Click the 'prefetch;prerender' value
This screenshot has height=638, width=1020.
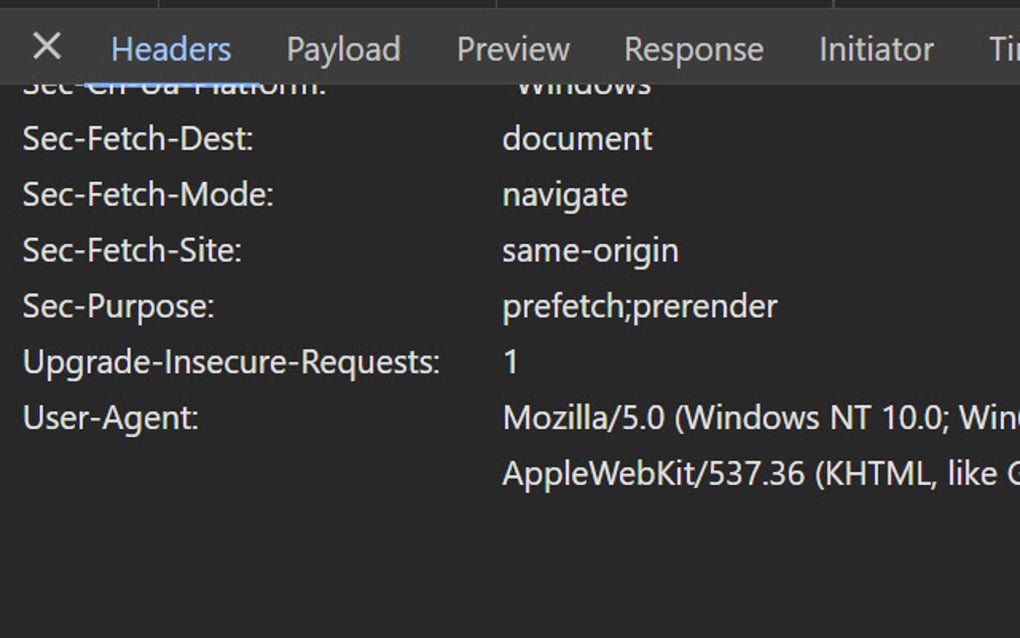[x=639, y=306]
